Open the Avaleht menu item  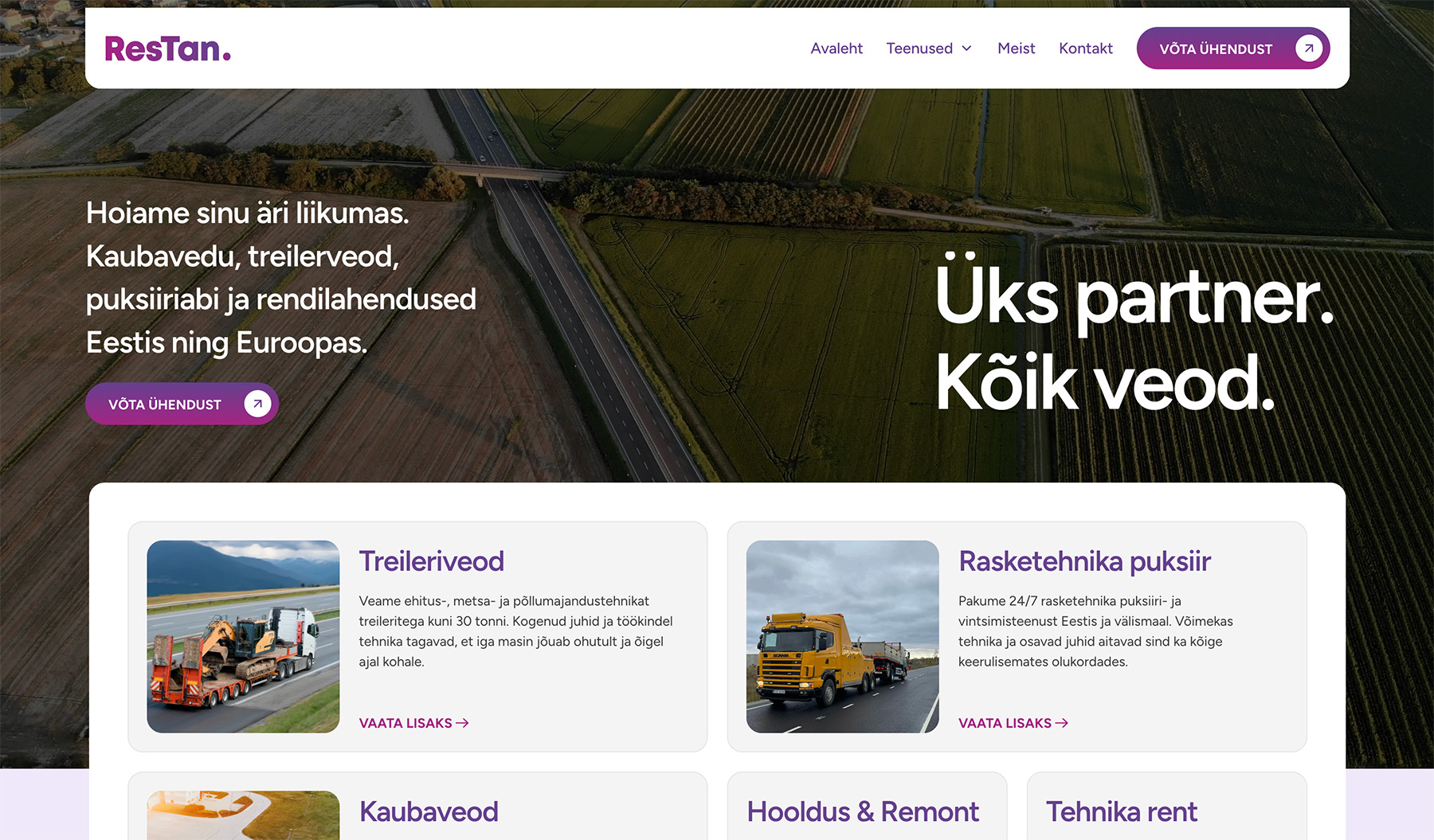836,49
